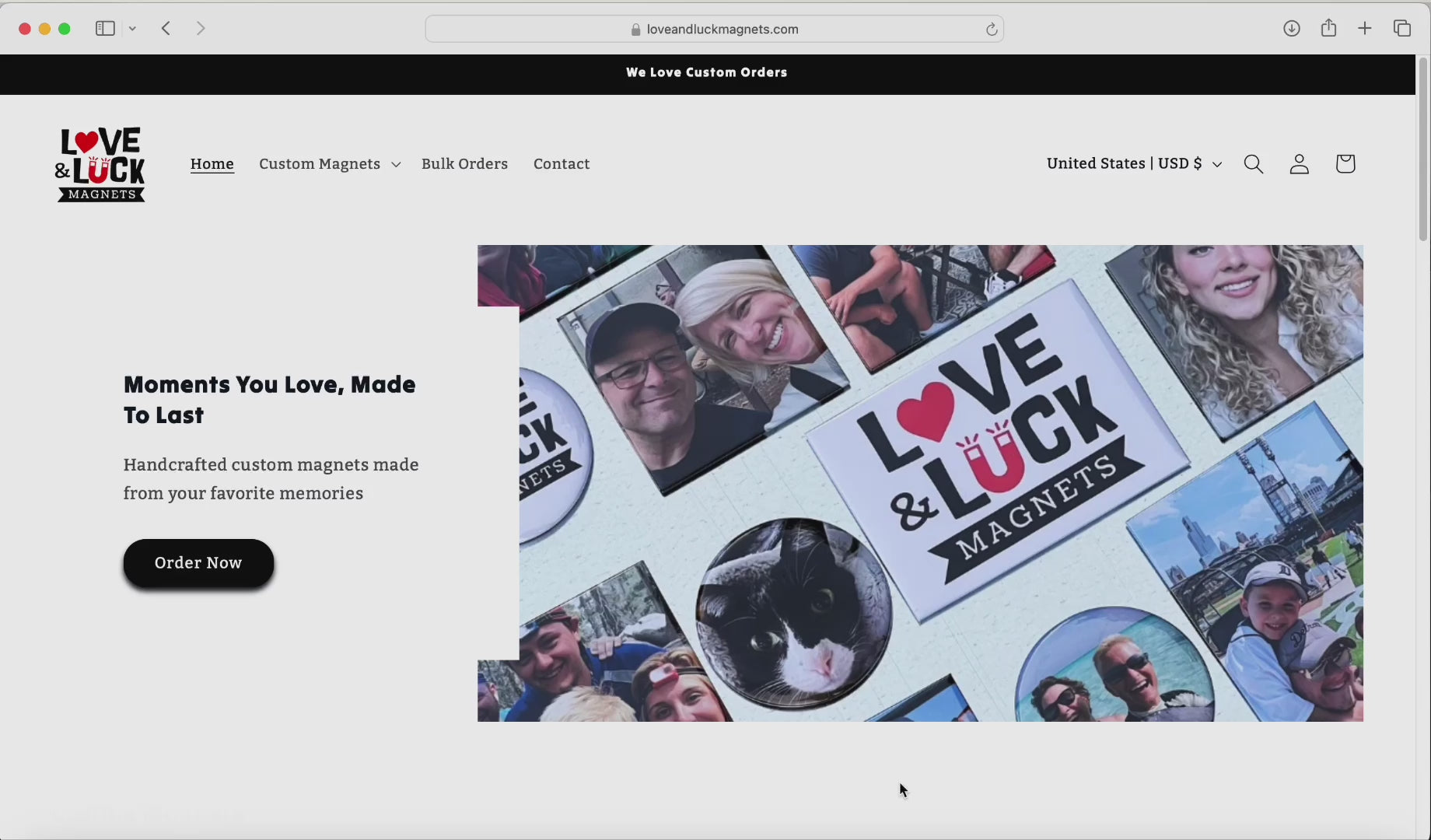Click the loveandluckmagnets.com address field
Viewport: 1431px width, 840px height.
pyautogui.click(x=714, y=29)
